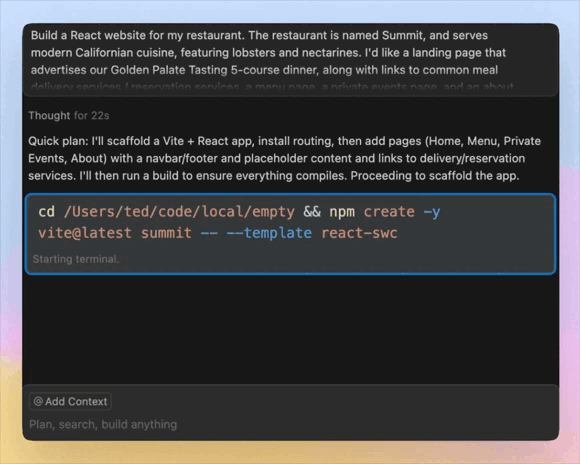Viewport: 580px width, 464px height.
Task: Click 'vite@latest' in the terminal command
Action: 85,233
